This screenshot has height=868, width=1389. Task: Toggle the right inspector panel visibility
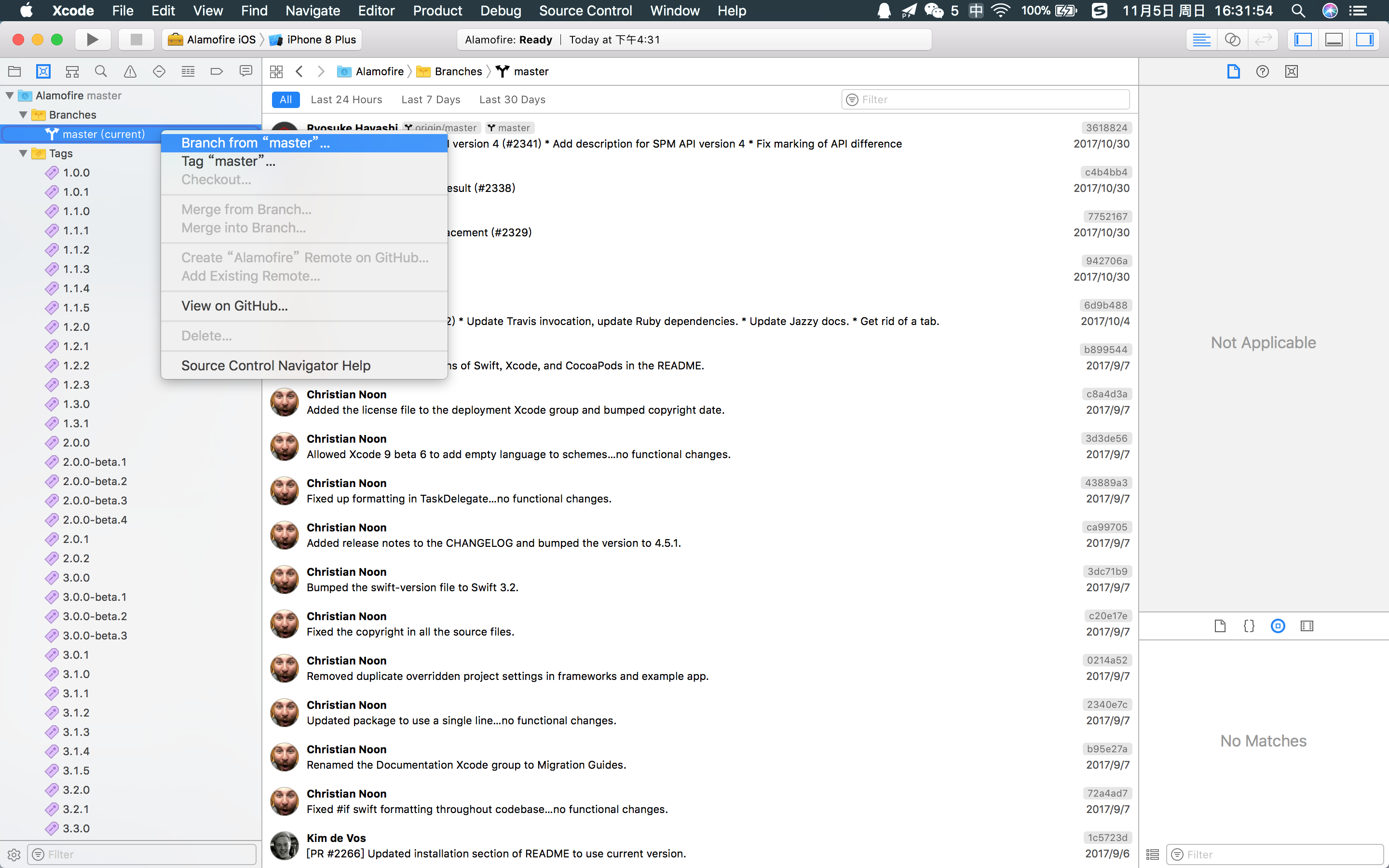[x=1364, y=40]
